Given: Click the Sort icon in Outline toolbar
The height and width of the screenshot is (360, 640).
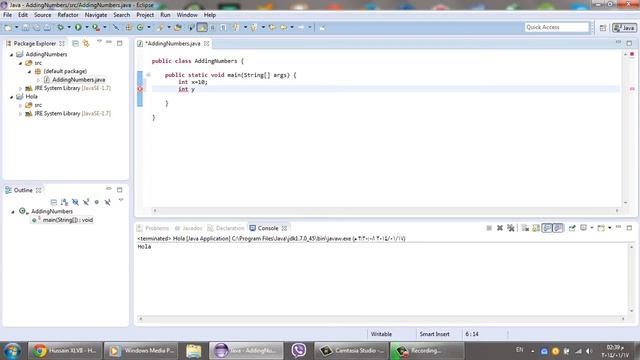Looking at the screenshot, I should 64,202.
